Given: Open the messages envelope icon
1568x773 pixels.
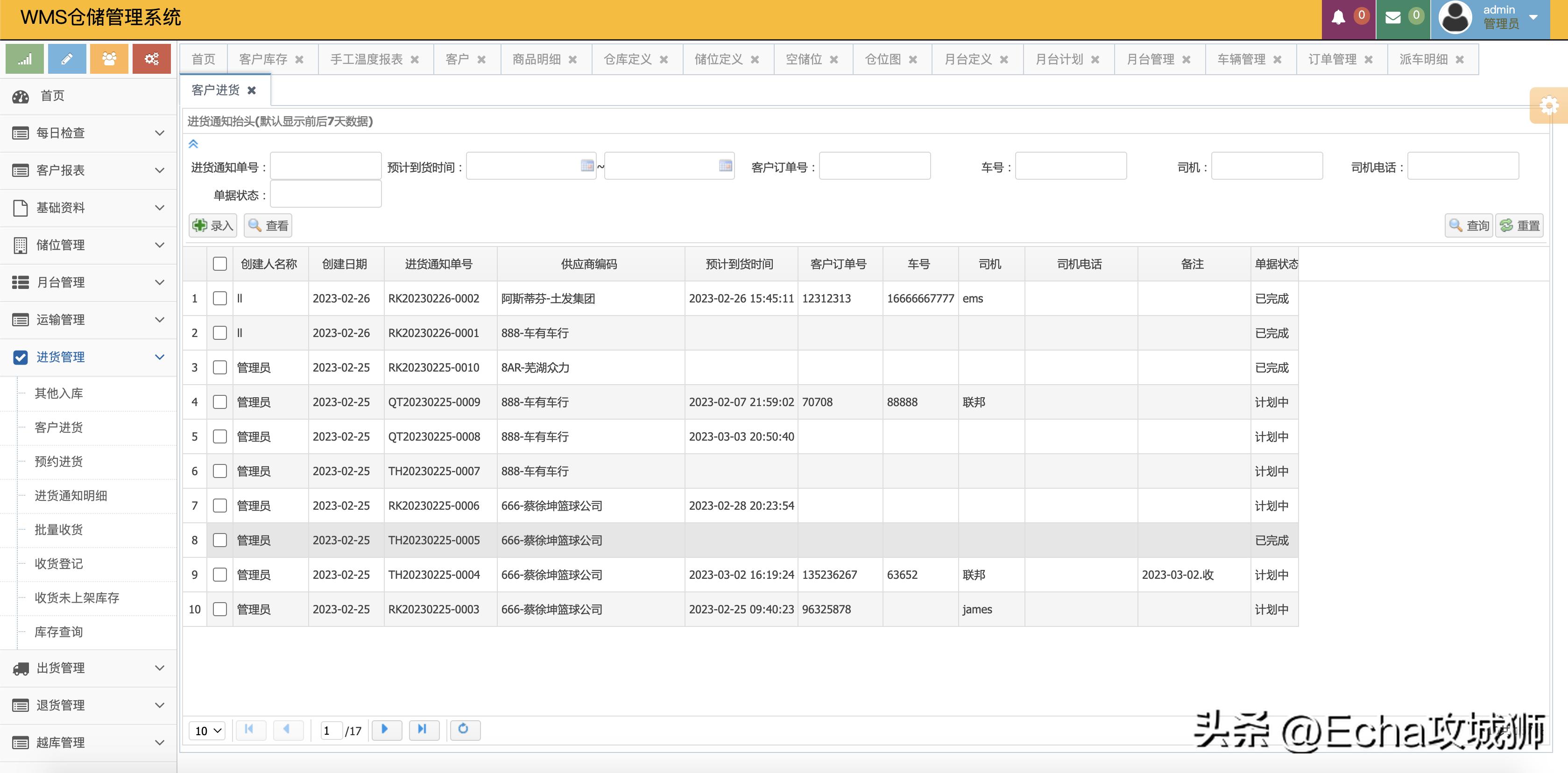Looking at the screenshot, I should 1392,17.
